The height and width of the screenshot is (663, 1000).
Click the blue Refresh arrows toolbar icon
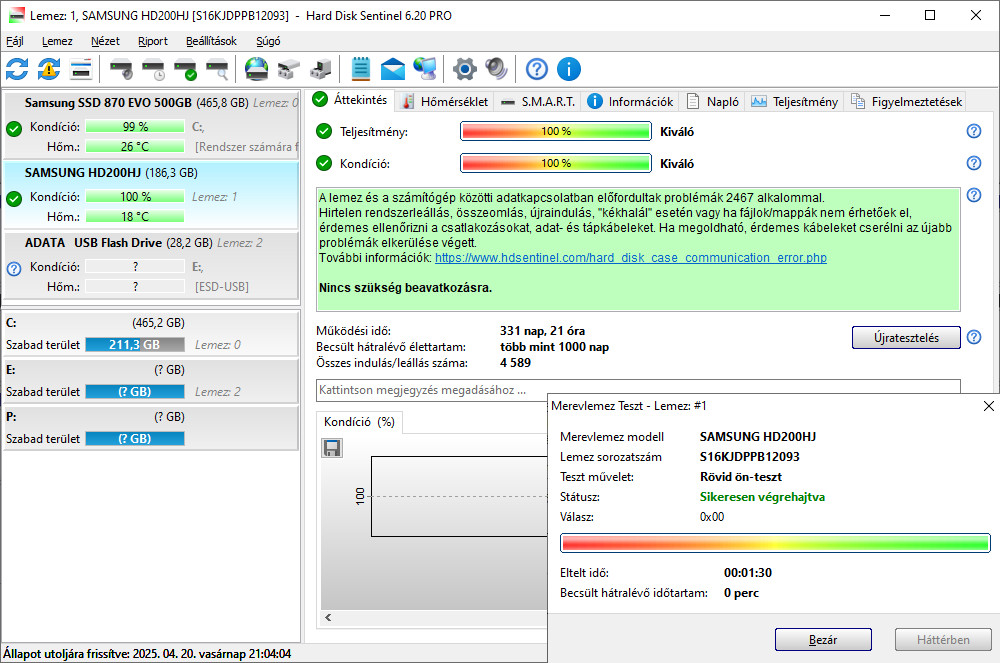[x=17, y=69]
